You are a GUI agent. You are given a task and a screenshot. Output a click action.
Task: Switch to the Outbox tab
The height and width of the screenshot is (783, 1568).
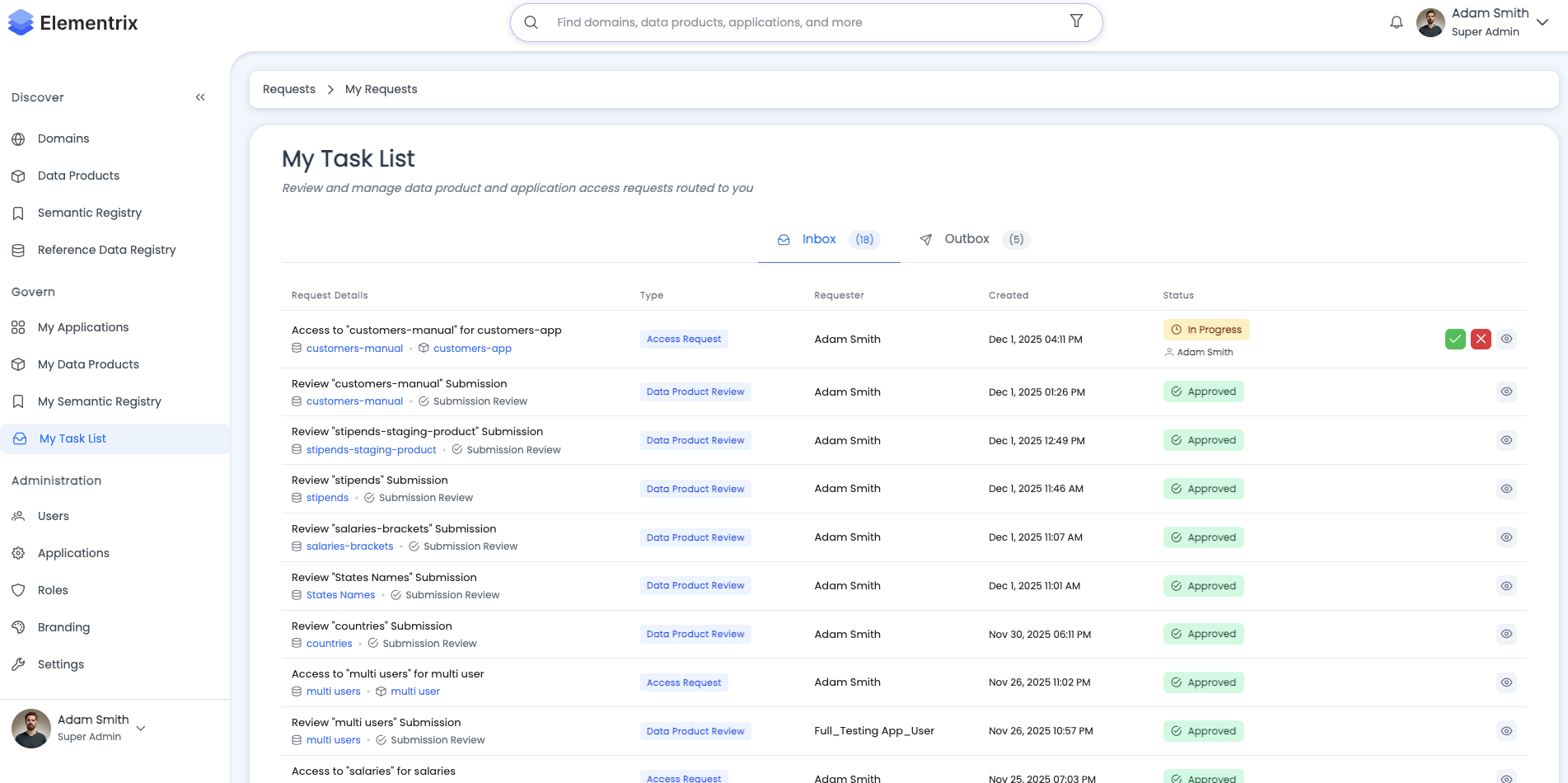(x=967, y=239)
